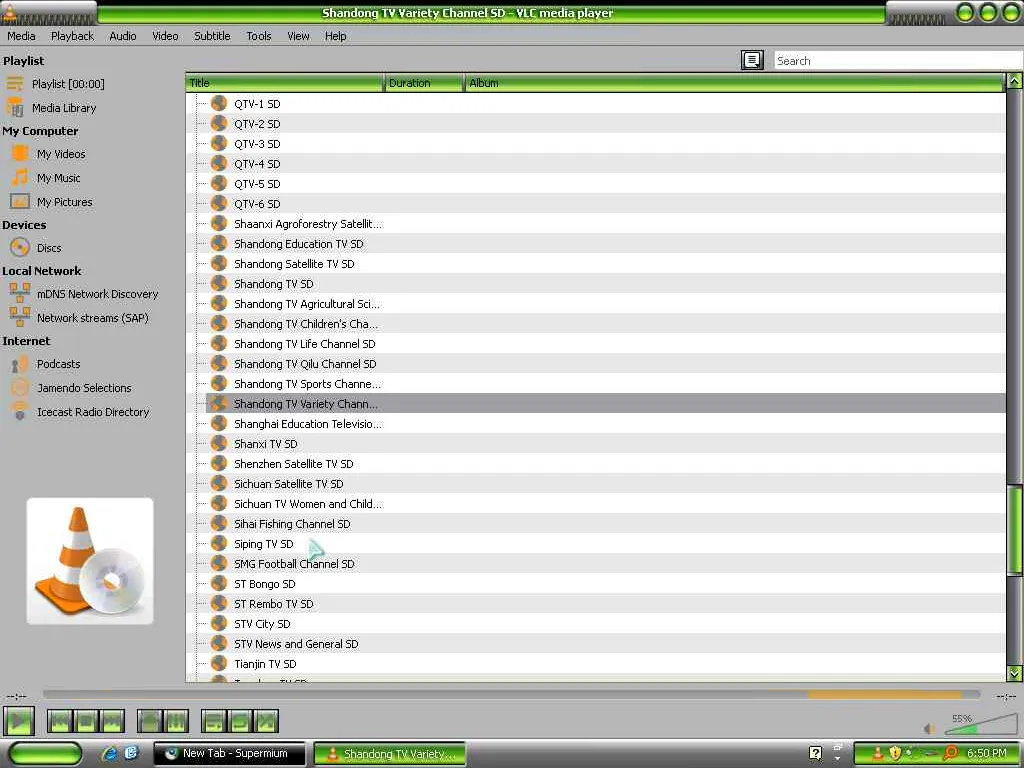Open the Playback menu
1024x768 pixels.
click(x=72, y=36)
